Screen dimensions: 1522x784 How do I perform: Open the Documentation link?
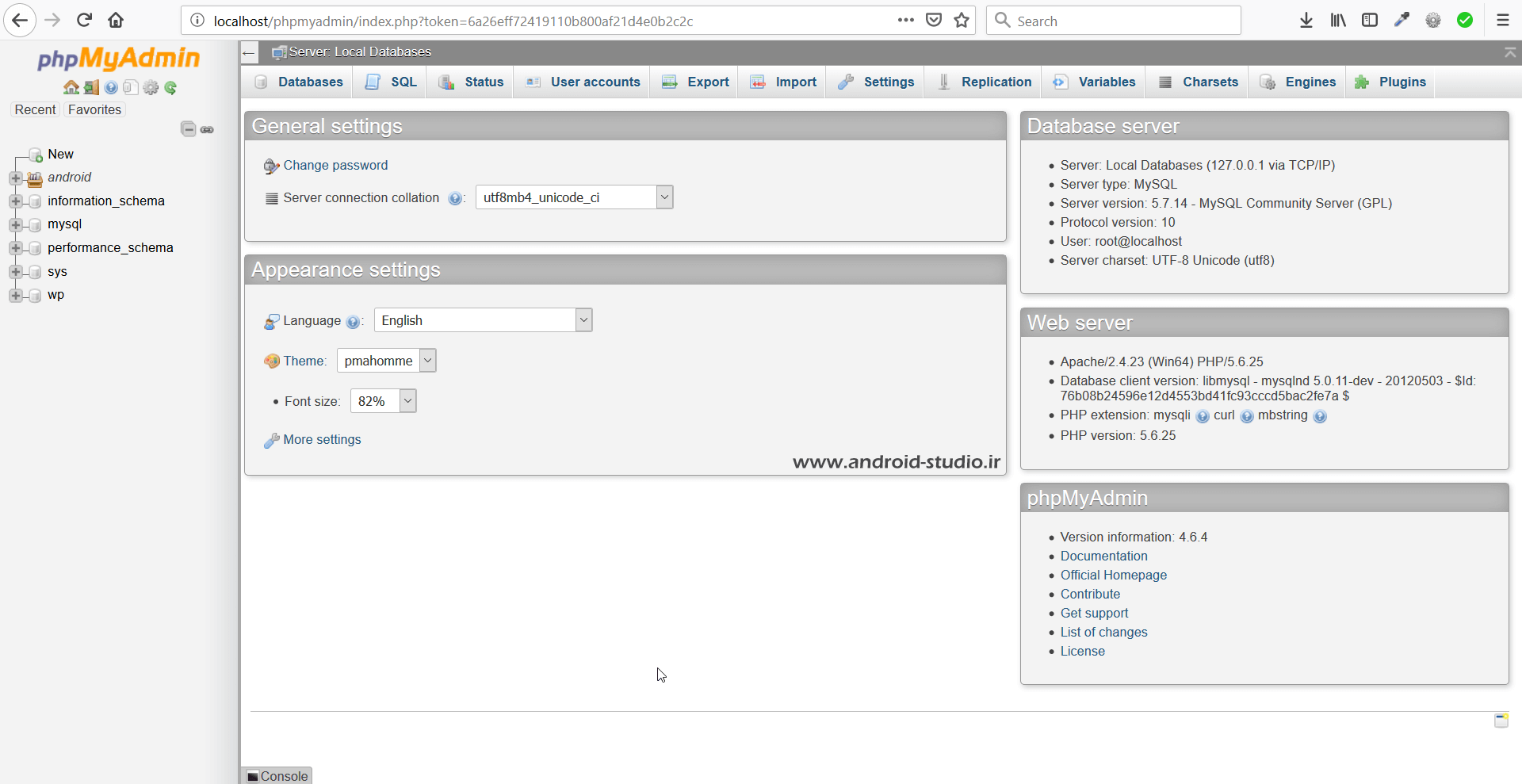click(1103, 556)
